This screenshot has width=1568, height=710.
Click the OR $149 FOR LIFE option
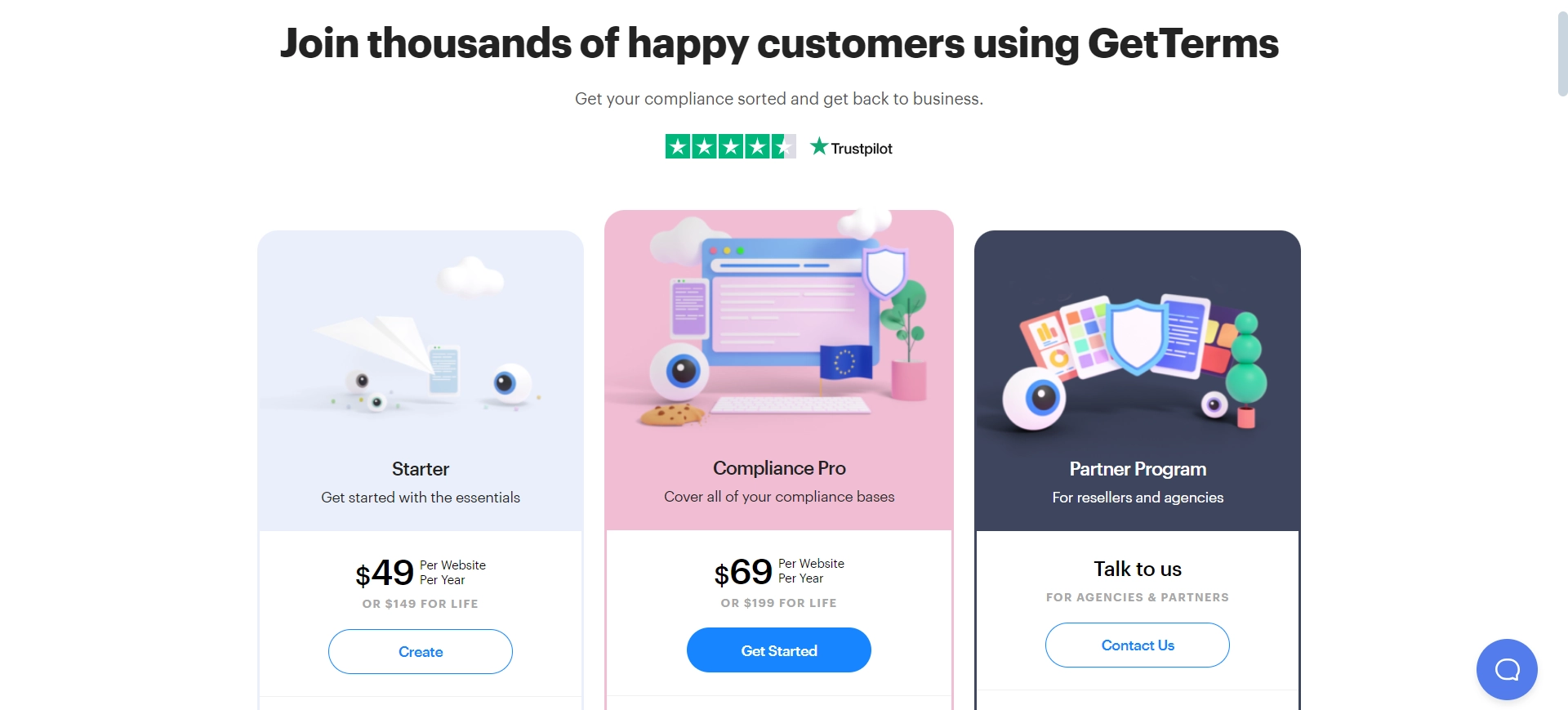pyautogui.click(x=420, y=604)
